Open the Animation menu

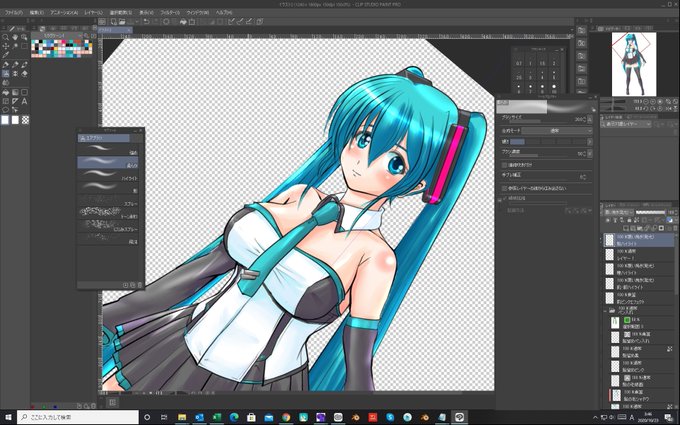(x=64, y=13)
